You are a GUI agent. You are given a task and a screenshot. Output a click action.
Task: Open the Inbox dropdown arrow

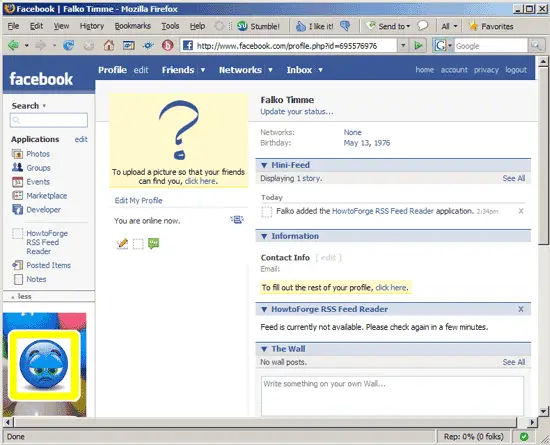click(320, 70)
